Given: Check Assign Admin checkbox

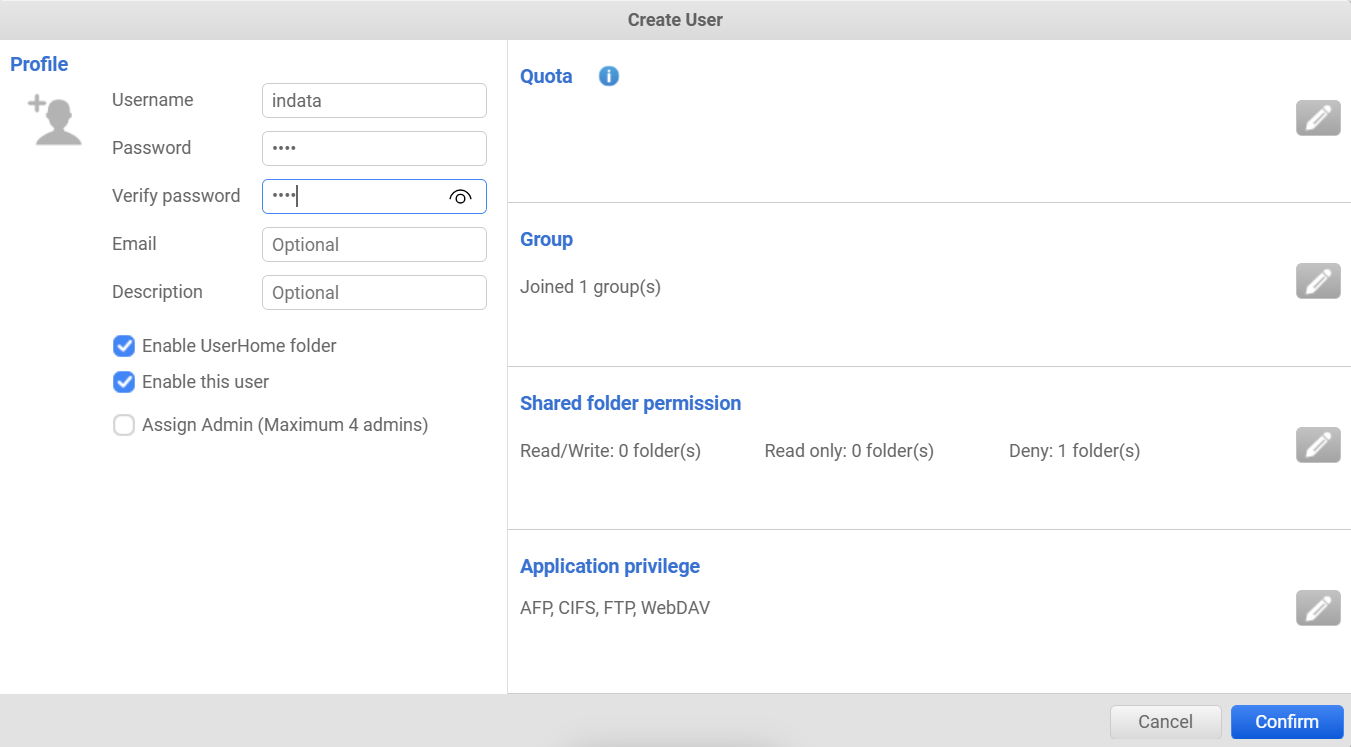Looking at the screenshot, I should (124, 425).
